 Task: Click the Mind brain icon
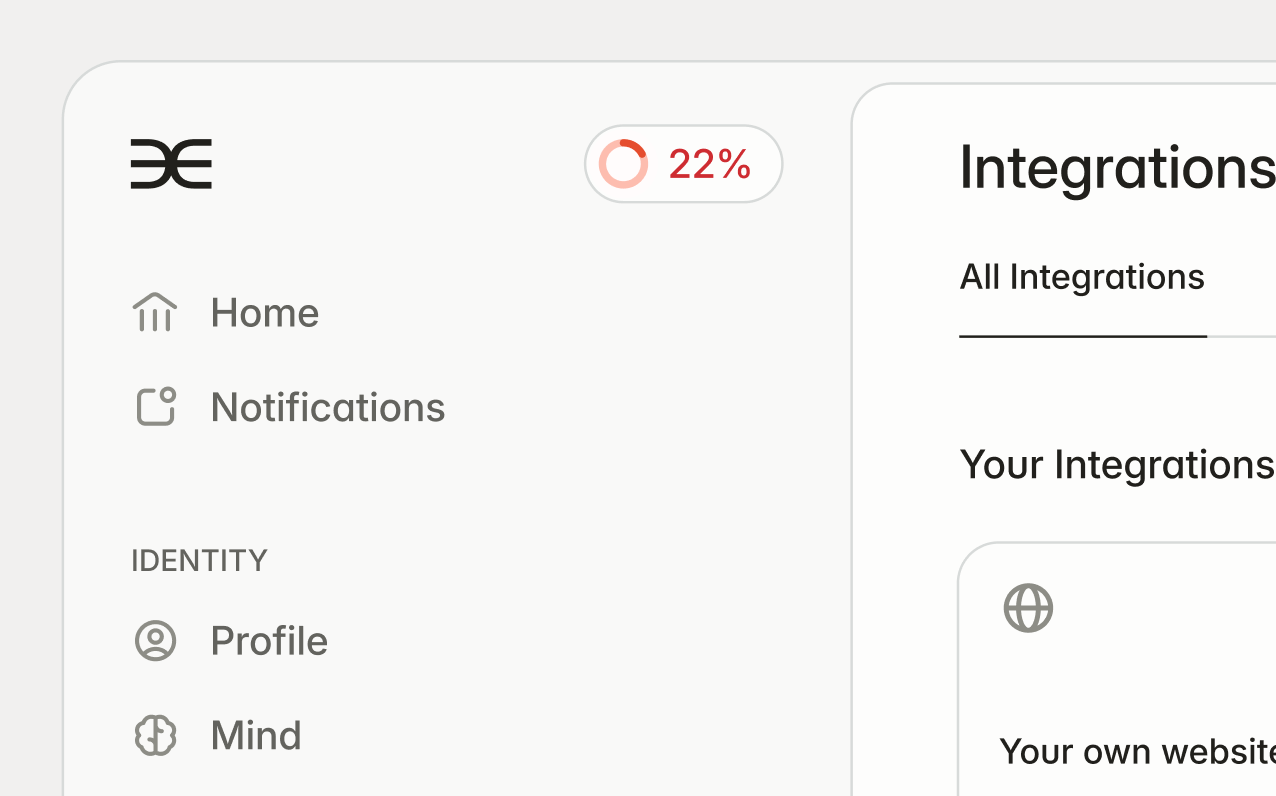155,735
